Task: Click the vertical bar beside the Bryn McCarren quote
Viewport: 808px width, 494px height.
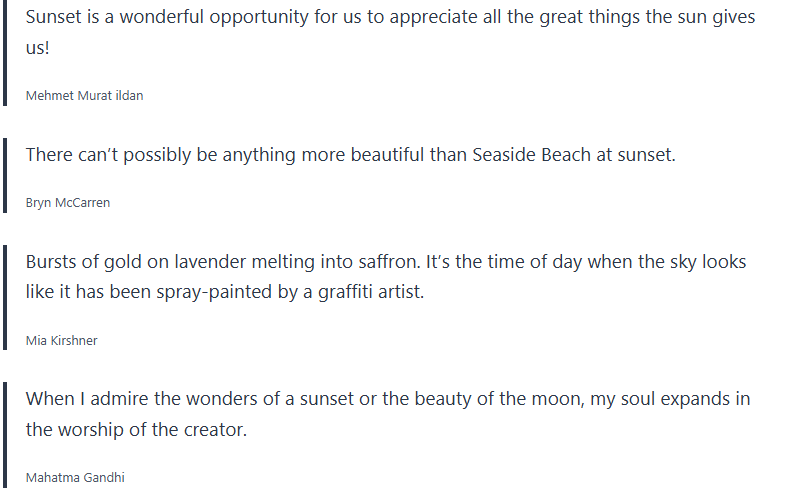Action: 5,177
